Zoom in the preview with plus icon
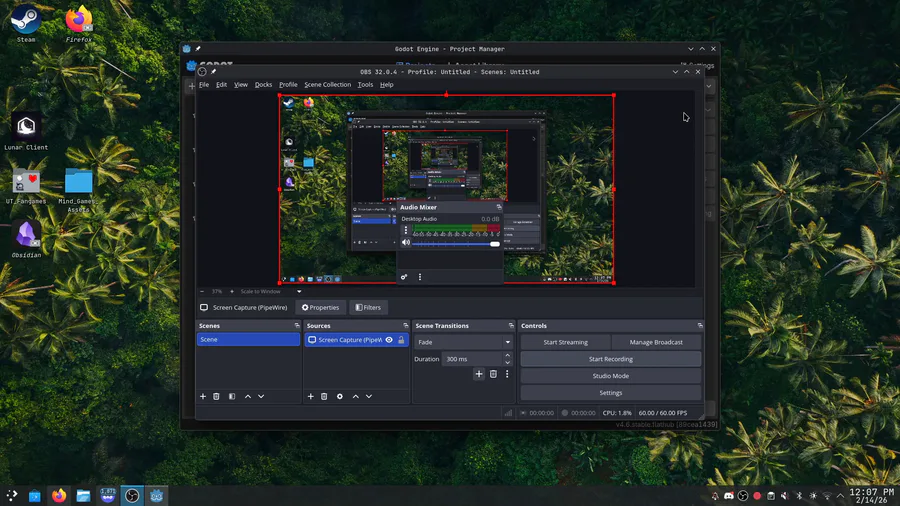The height and width of the screenshot is (506, 900). click(x=232, y=291)
